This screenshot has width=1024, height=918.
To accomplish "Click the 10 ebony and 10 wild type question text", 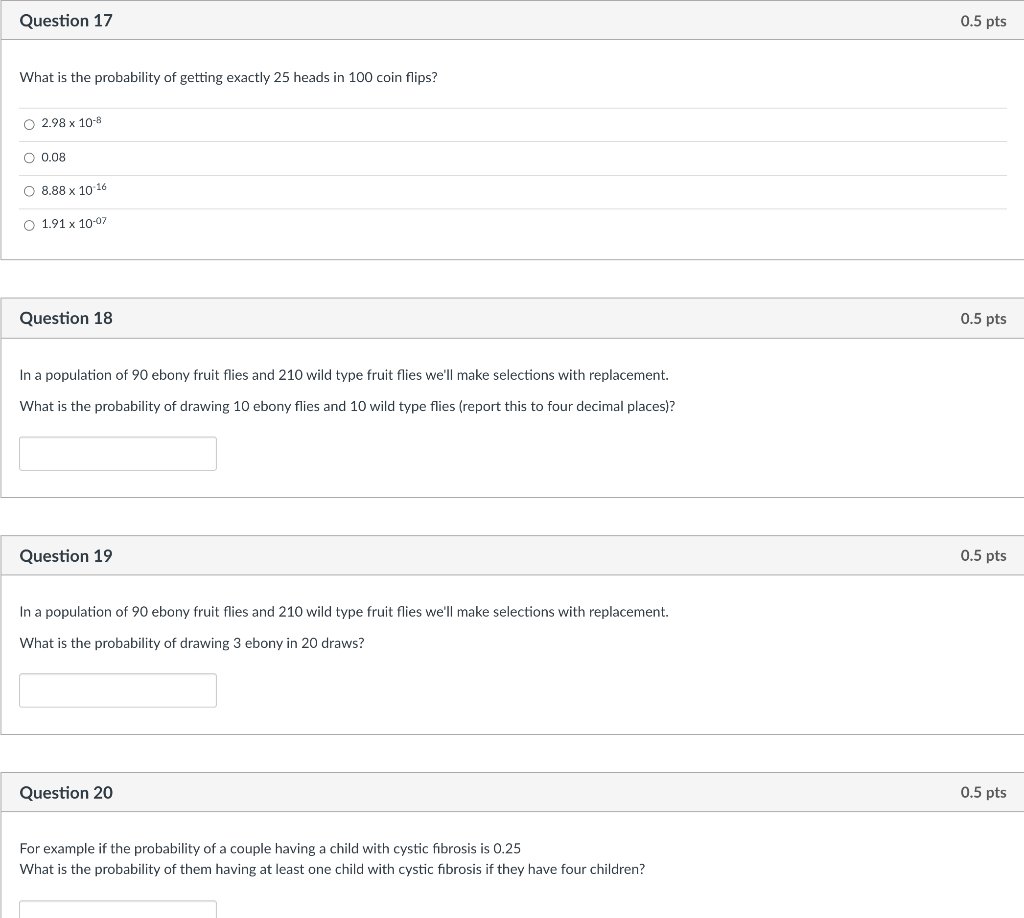I will click(347, 406).
